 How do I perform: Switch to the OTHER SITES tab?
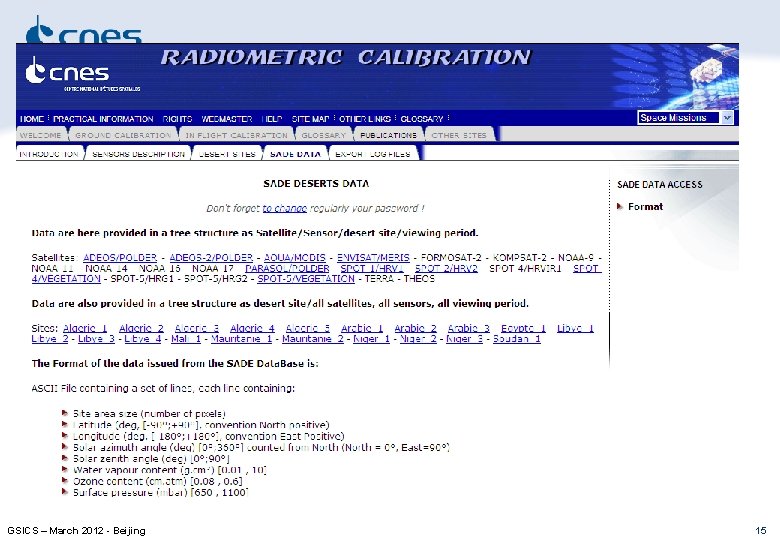[x=459, y=135]
